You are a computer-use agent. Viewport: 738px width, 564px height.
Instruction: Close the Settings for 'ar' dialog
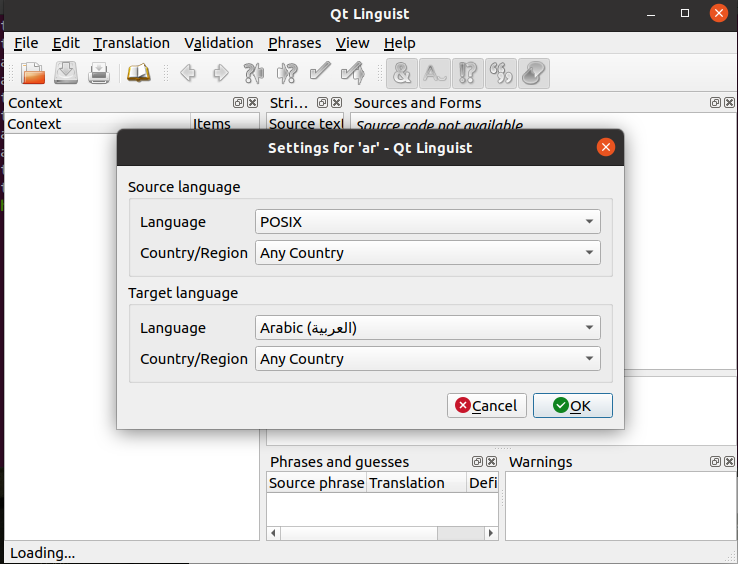606,147
